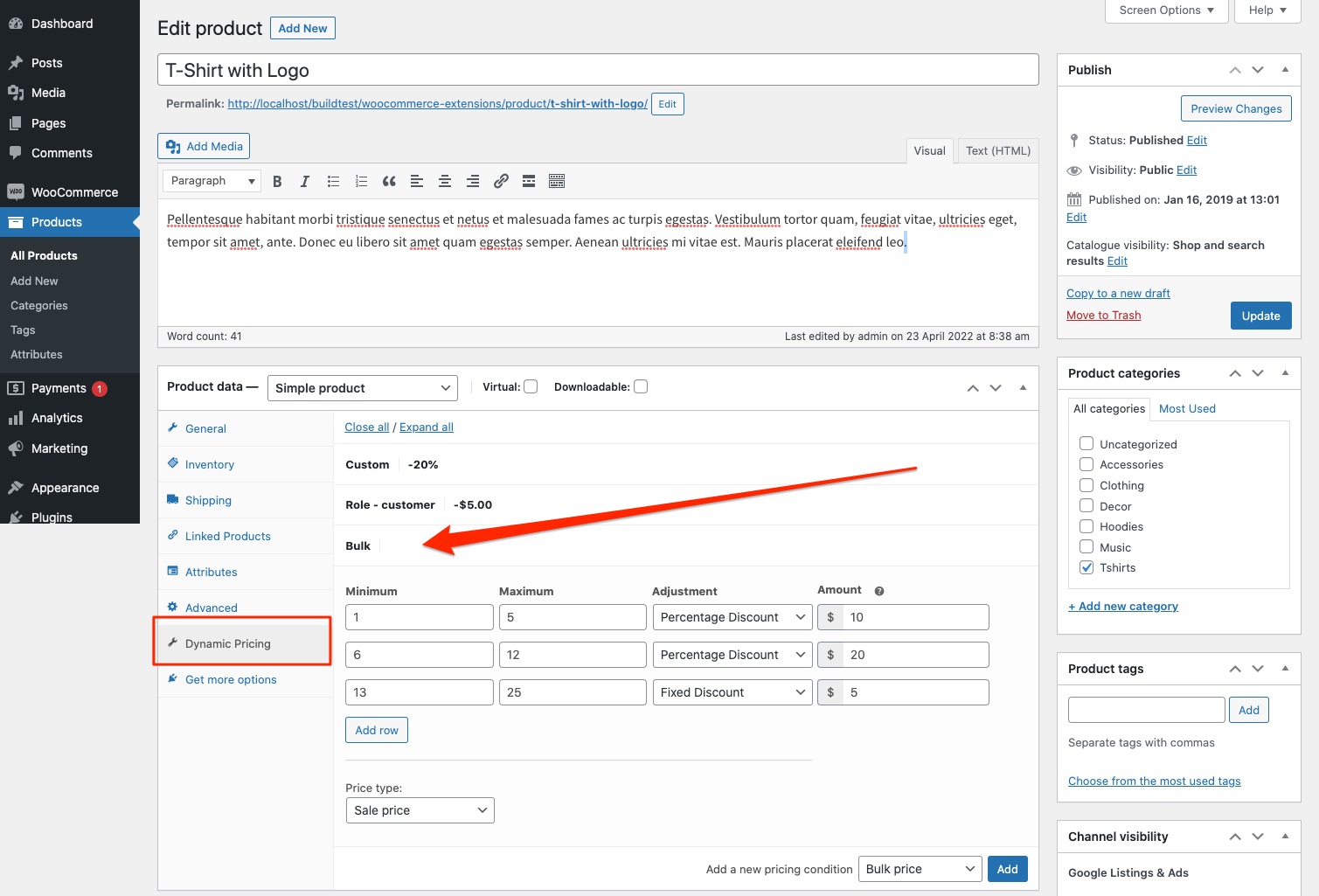Screen dimensions: 1319x896
Task: Check the Music category
Action: [x=1086, y=546]
